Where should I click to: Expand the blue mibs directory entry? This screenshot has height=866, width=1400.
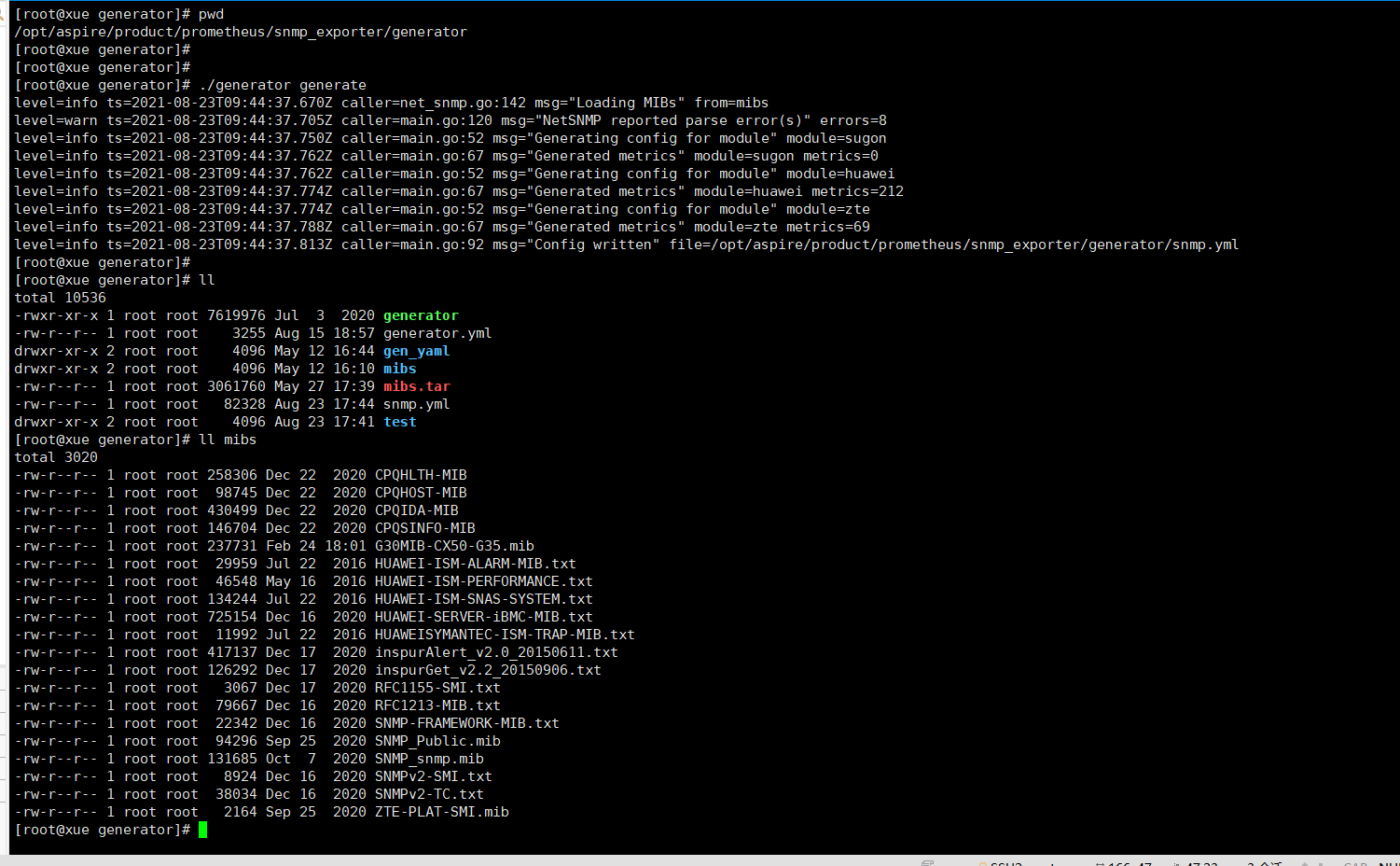399,368
